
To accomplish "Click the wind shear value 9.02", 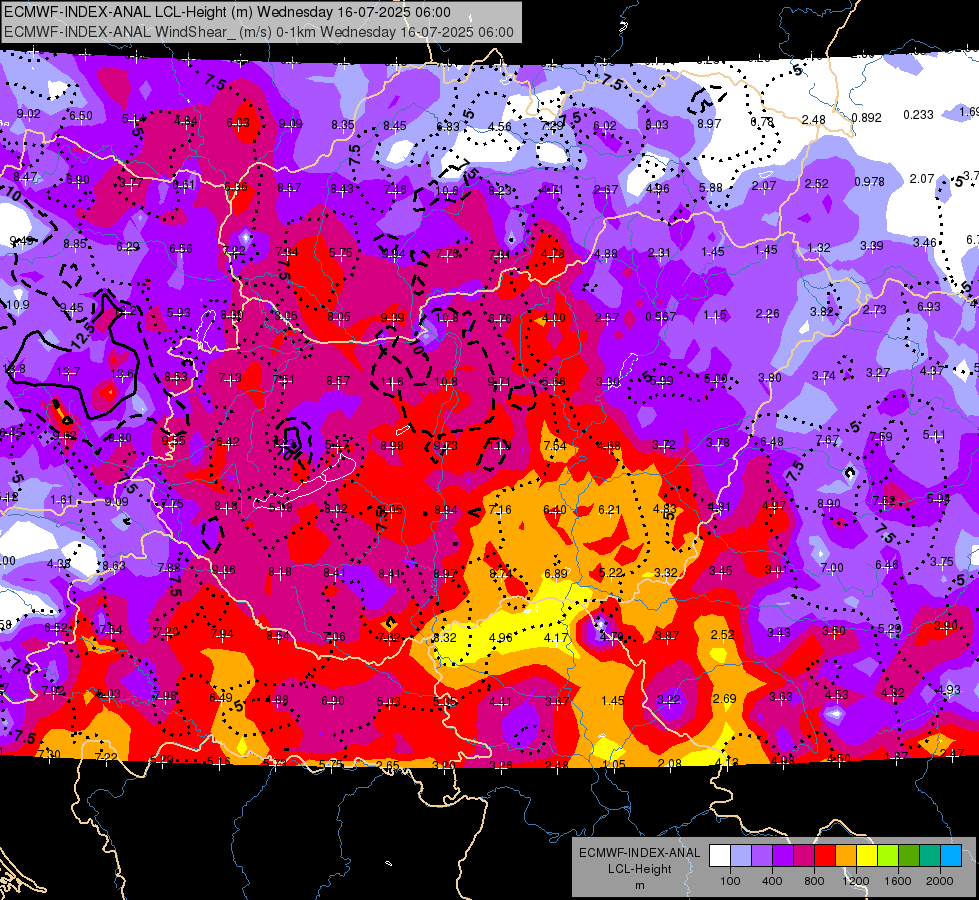I will click(29, 114).
